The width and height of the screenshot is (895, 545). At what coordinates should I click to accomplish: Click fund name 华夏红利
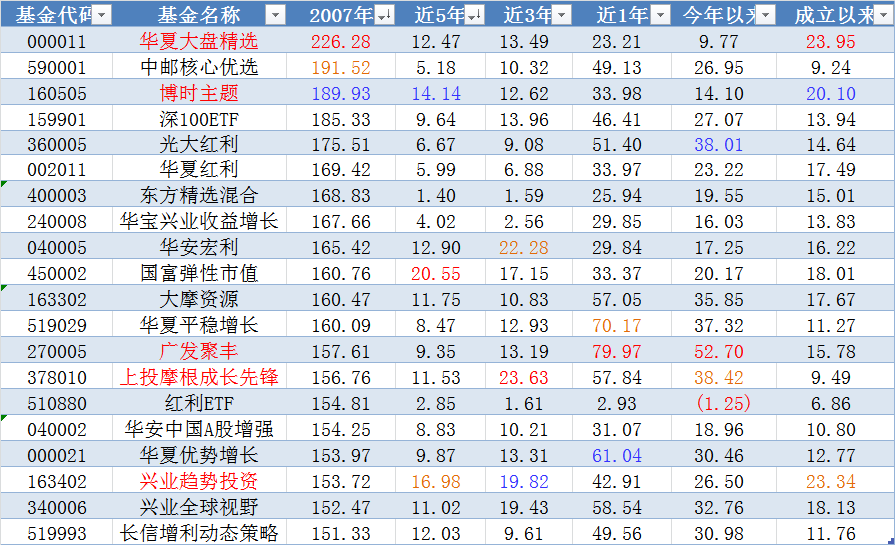199,169
